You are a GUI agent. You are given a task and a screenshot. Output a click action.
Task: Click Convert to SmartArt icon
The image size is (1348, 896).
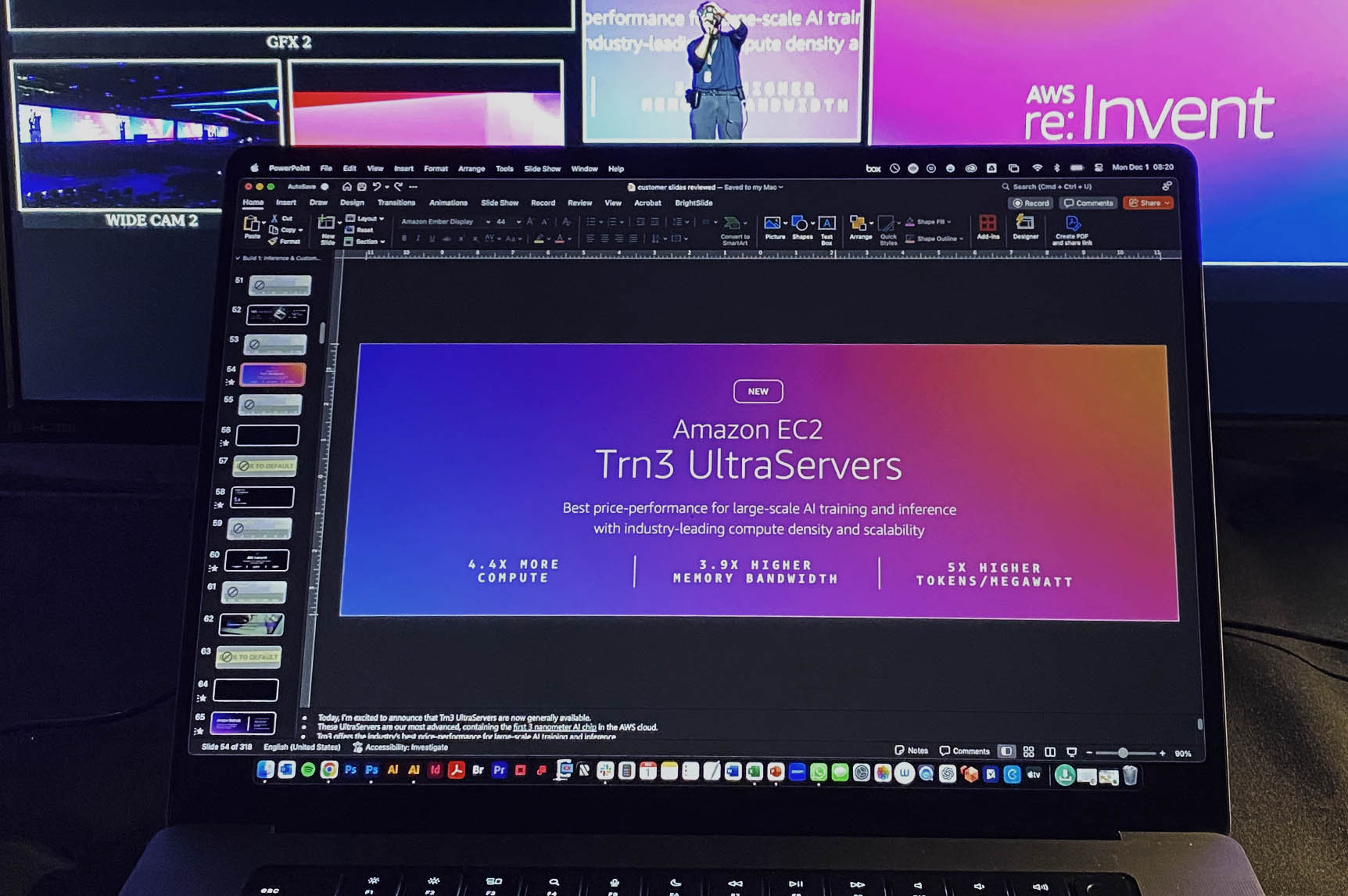tap(733, 228)
